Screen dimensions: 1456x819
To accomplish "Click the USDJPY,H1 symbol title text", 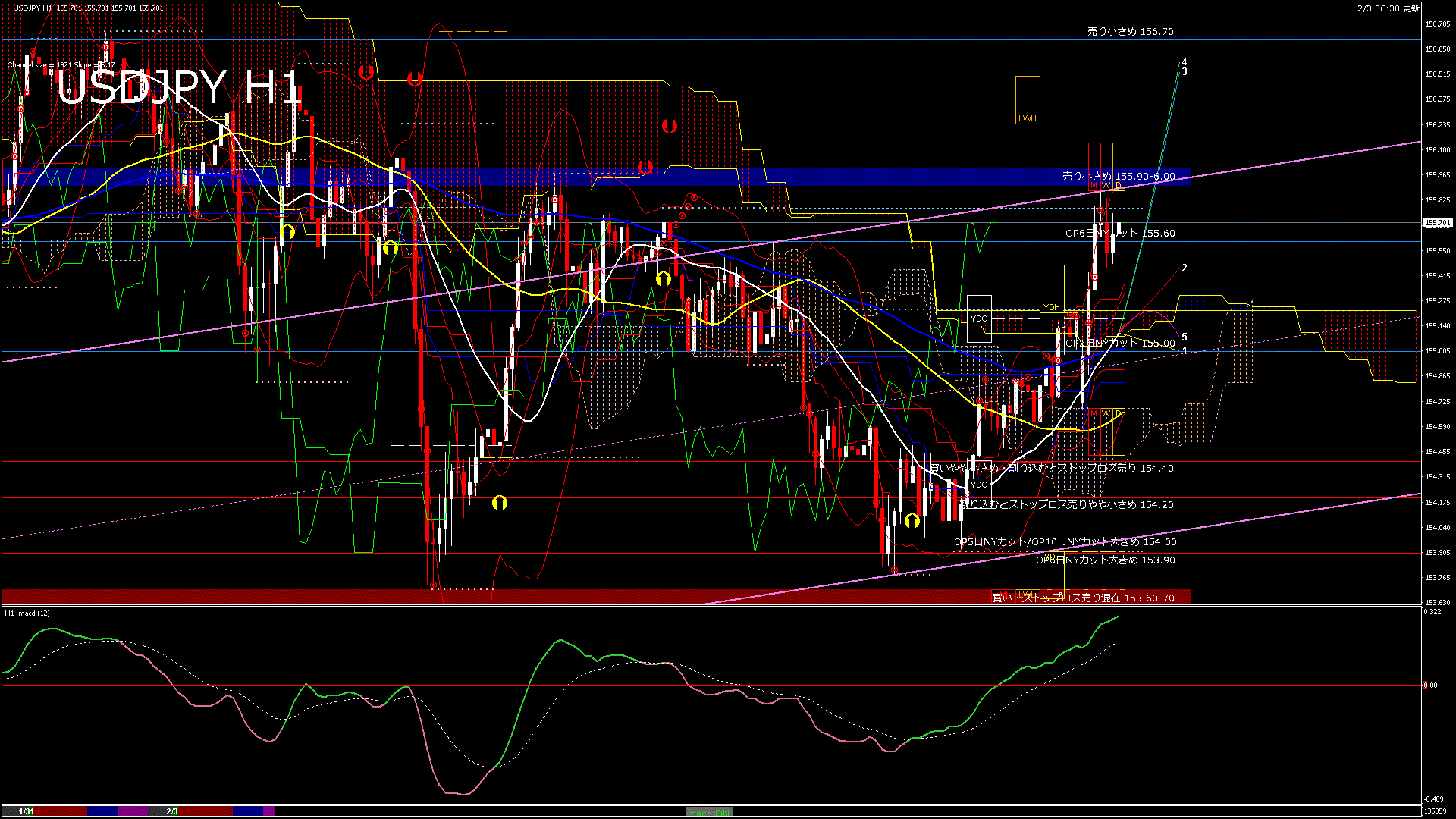I will pos(33,8).
